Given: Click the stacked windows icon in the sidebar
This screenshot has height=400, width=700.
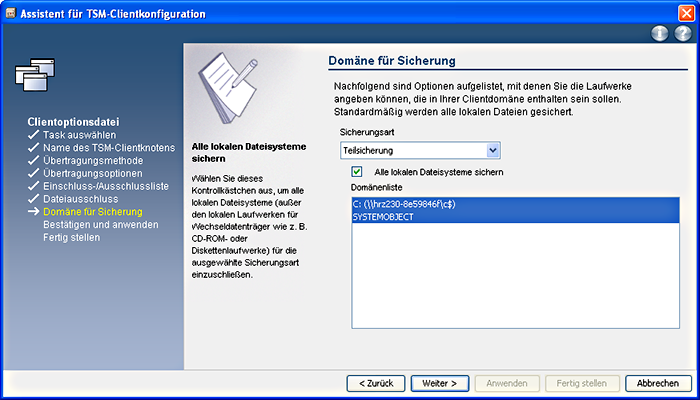Looking at the screenshot, I should pyautogui.click(x=34, y=74).
